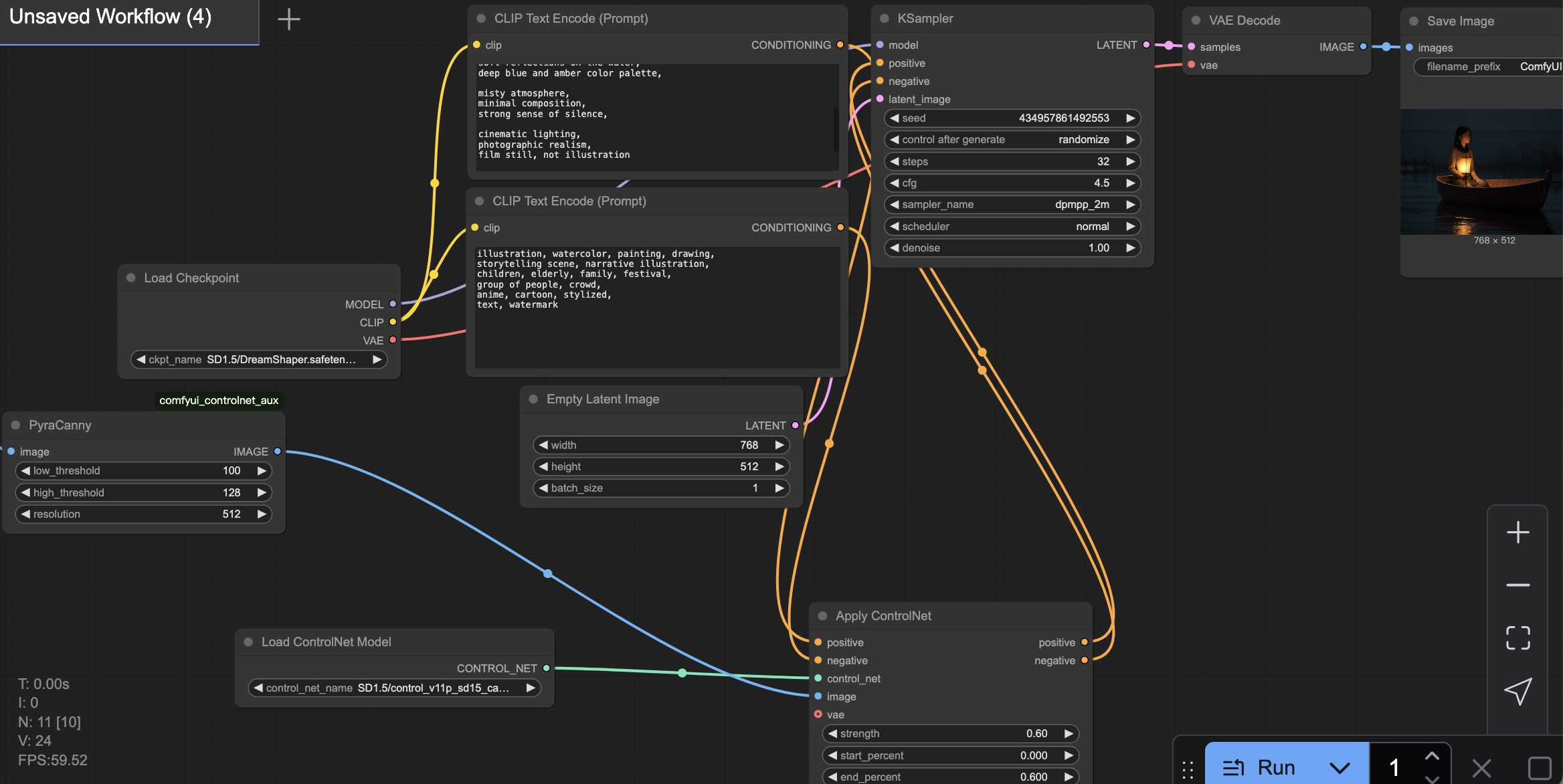Toggle collapse dot on Load Checkpoint node
Image resolution: width=1563 pixels, height=784 pixels.
coord(131,278)
